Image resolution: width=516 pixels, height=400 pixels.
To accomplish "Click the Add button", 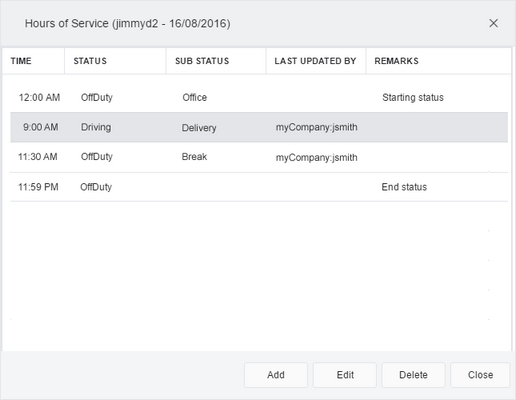I will coord(276,375).
